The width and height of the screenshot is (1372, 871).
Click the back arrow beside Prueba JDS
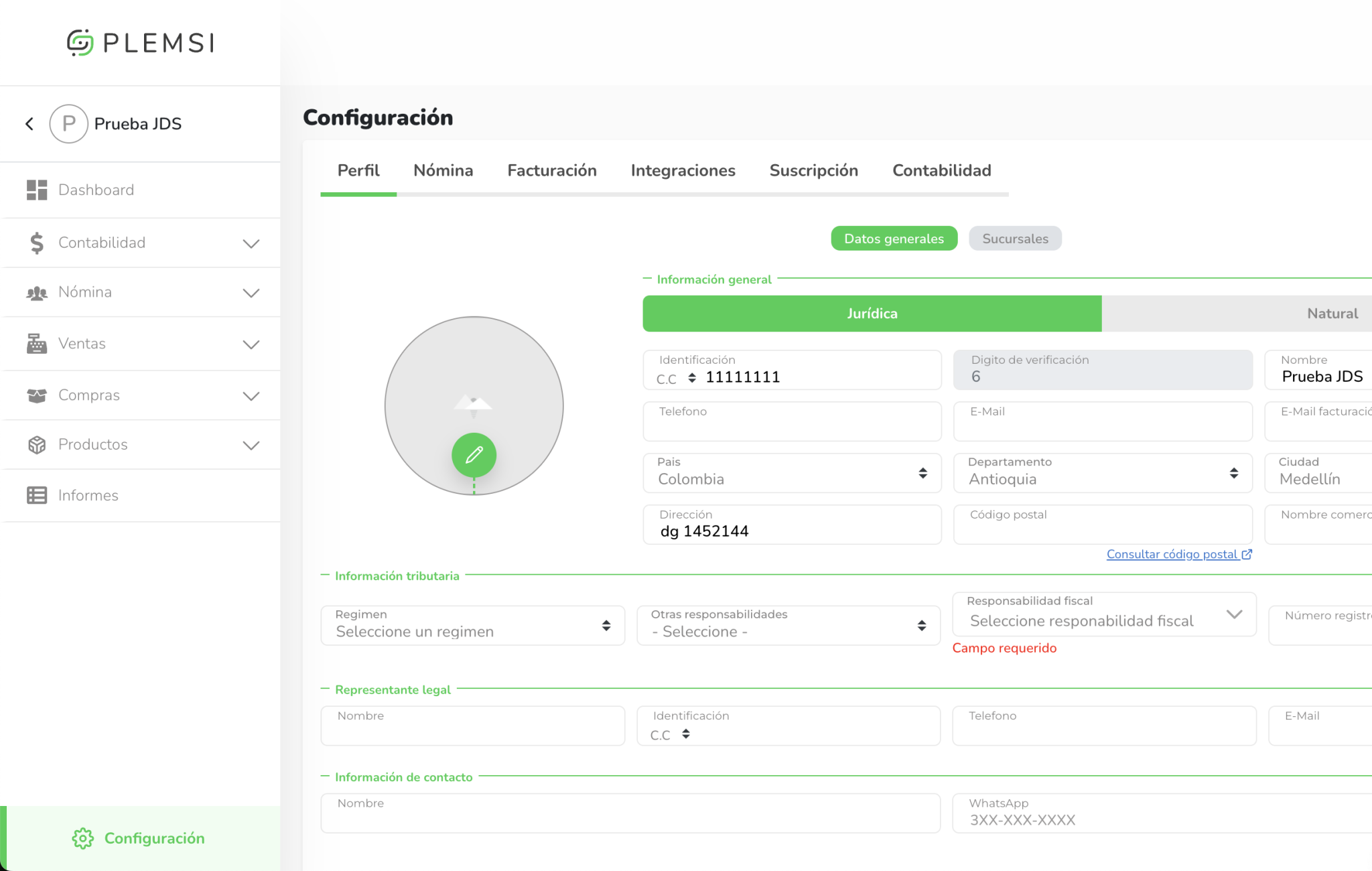point(29,124)
